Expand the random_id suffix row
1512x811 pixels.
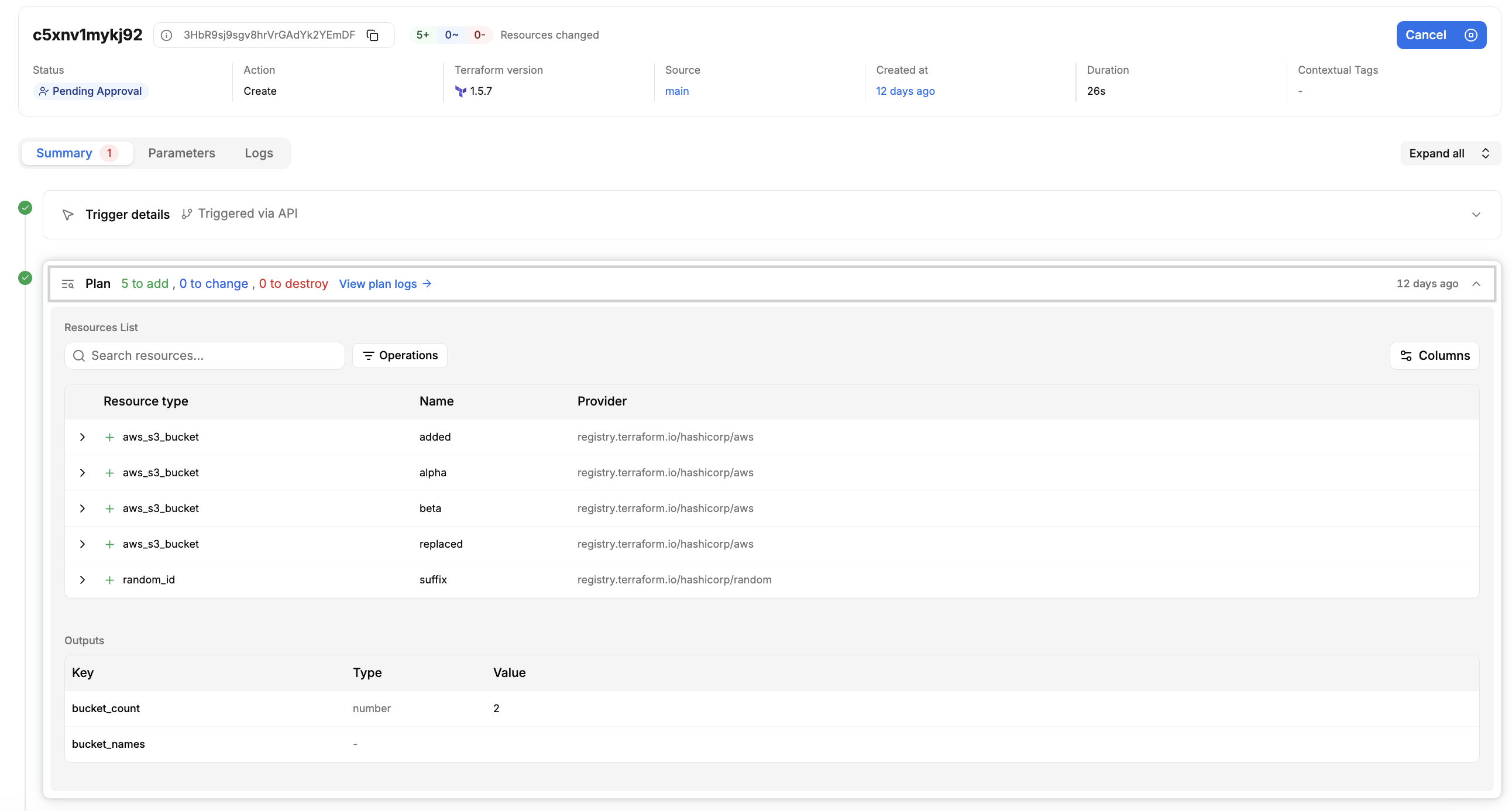click(82, 580)
